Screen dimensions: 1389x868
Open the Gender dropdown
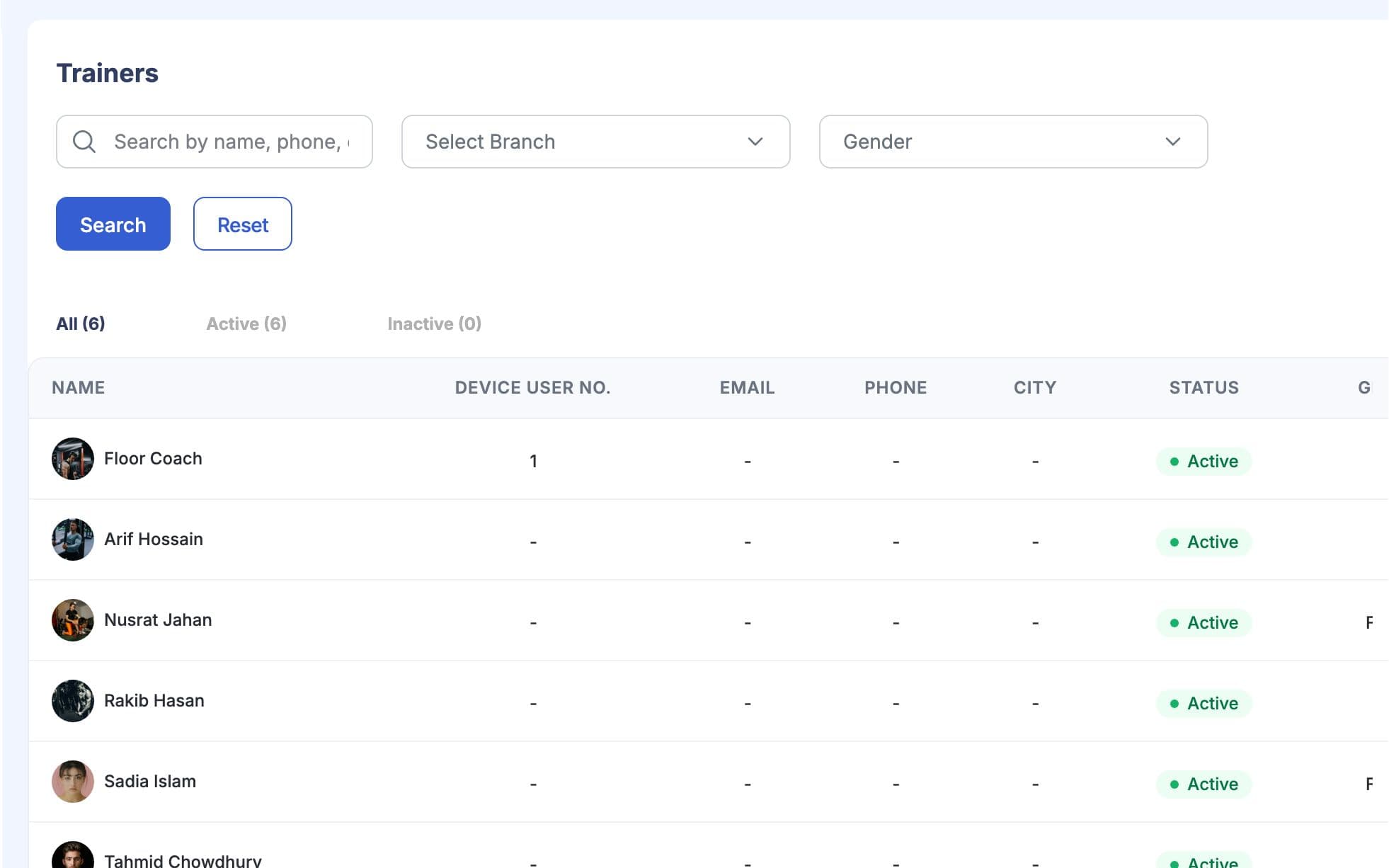click(x=1013, y=142)
